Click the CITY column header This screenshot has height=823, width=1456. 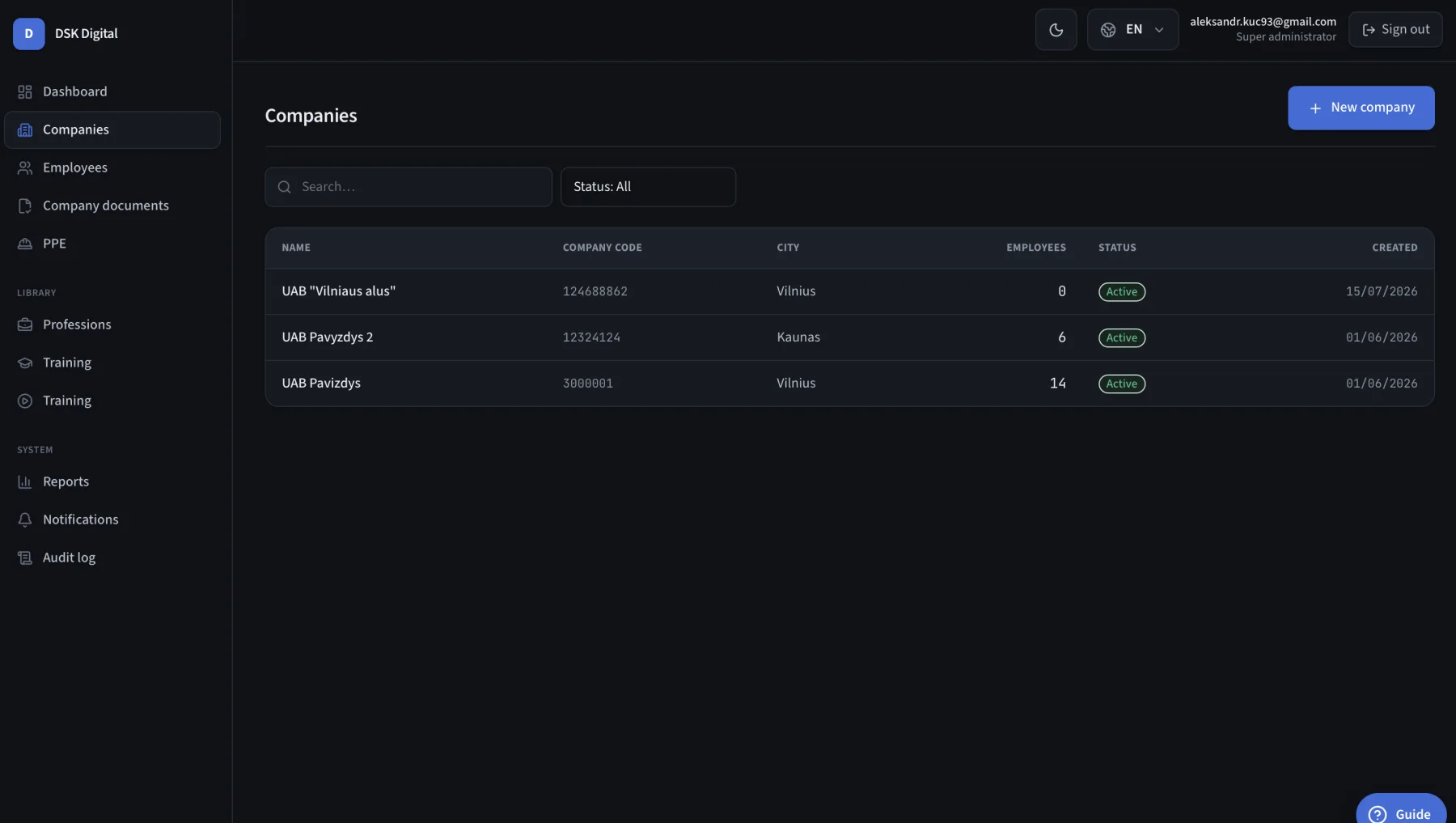788,248
